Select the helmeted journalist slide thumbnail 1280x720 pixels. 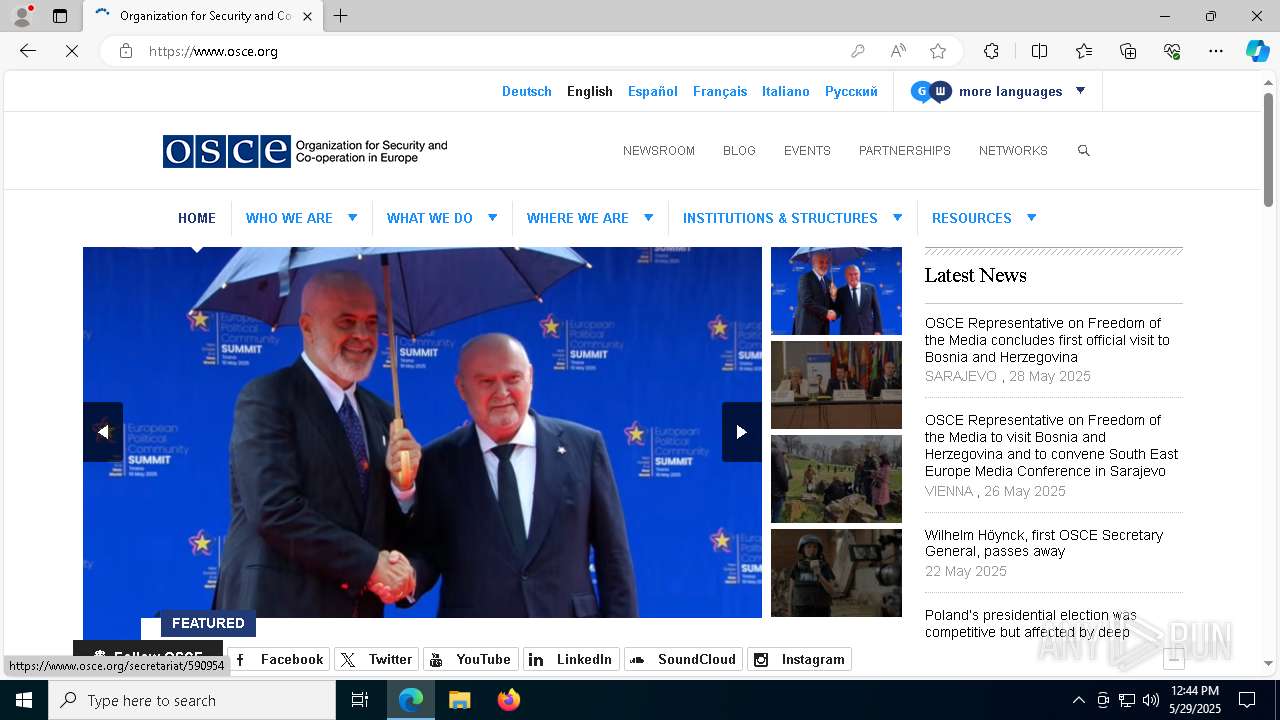click(x=836, y=573)
